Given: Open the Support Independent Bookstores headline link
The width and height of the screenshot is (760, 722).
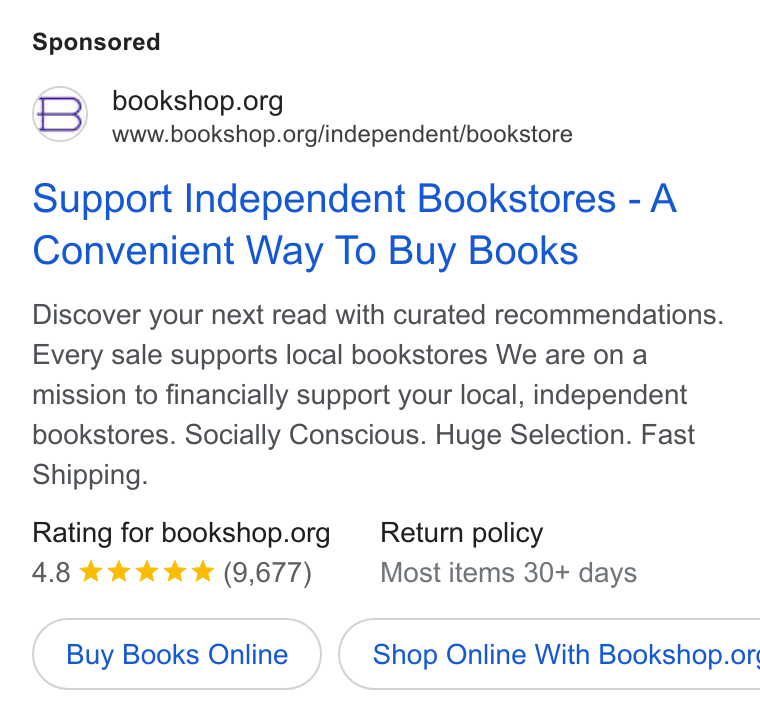Looking at the screenshot, I should coord(354,224).
